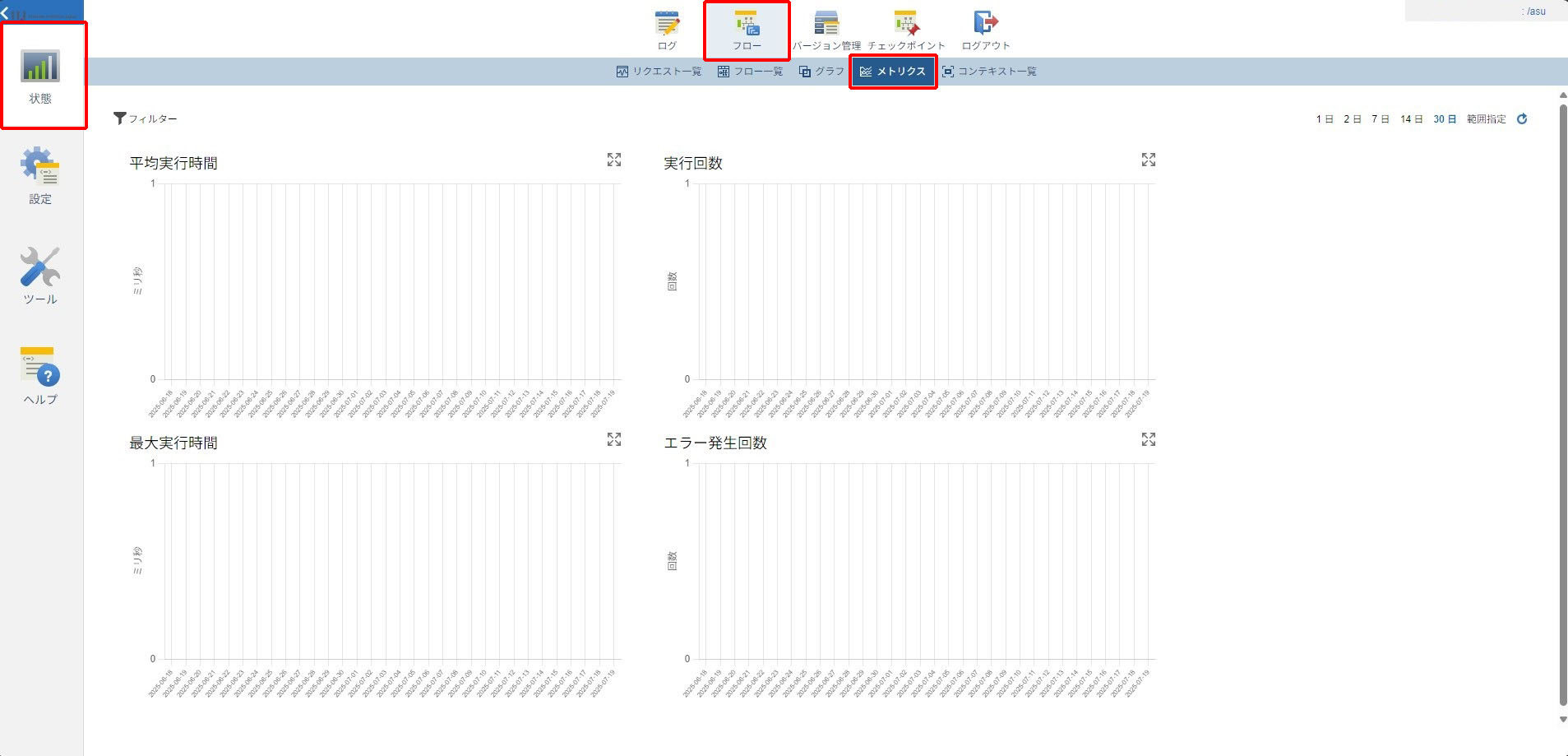This screenshot has width=1568, height=756.
Task: Expand the フィルター filter panel
Action: (x=146, y=118)
